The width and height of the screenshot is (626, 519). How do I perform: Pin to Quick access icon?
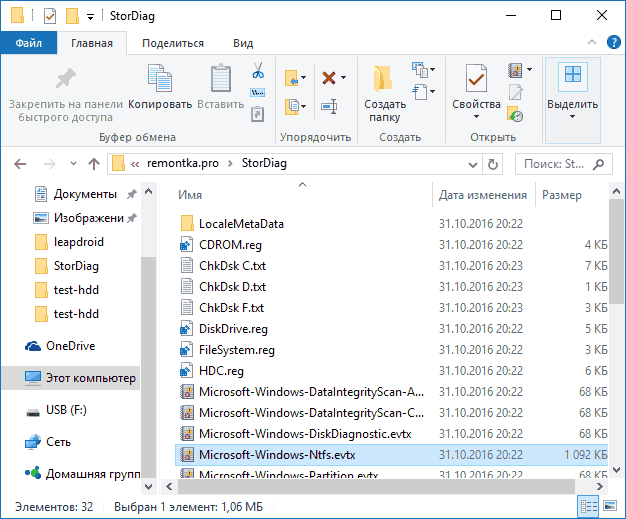(66, 78)
